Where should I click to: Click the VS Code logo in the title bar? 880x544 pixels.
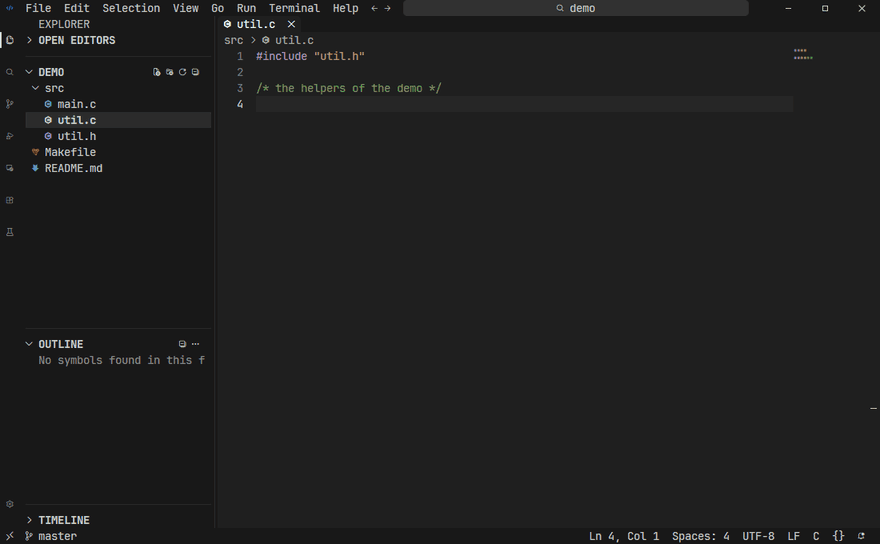(10, 8)
